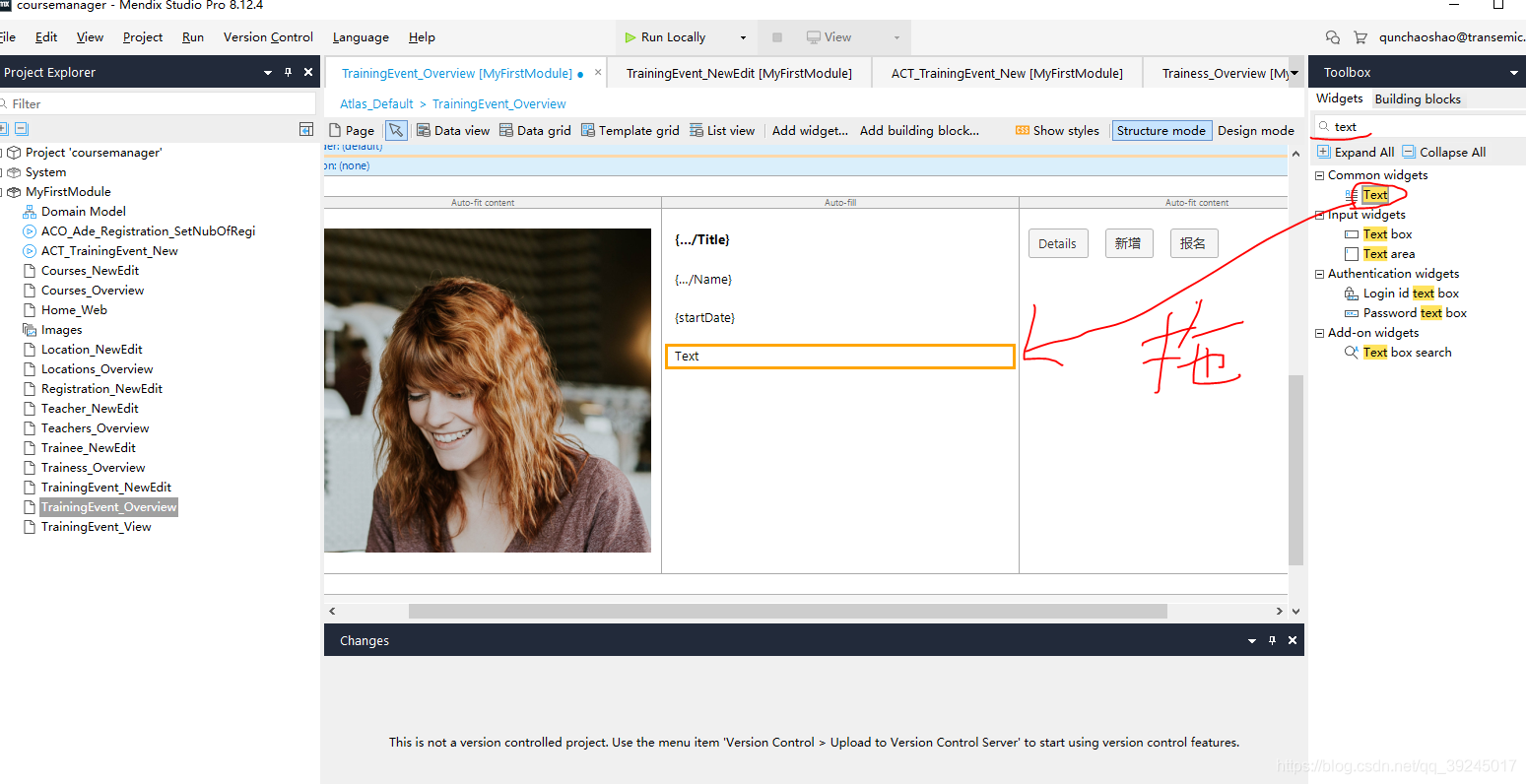The image size is (1526, 784).
Task: Open the Domain Model item
Action: [83, 212]
